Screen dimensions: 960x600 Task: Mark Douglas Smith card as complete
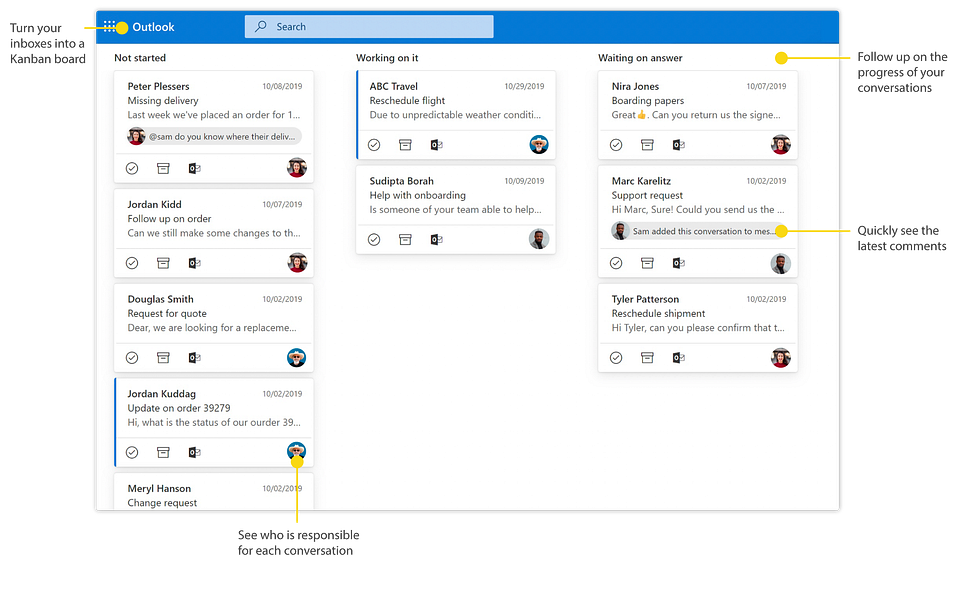click(x=132, y=358)
